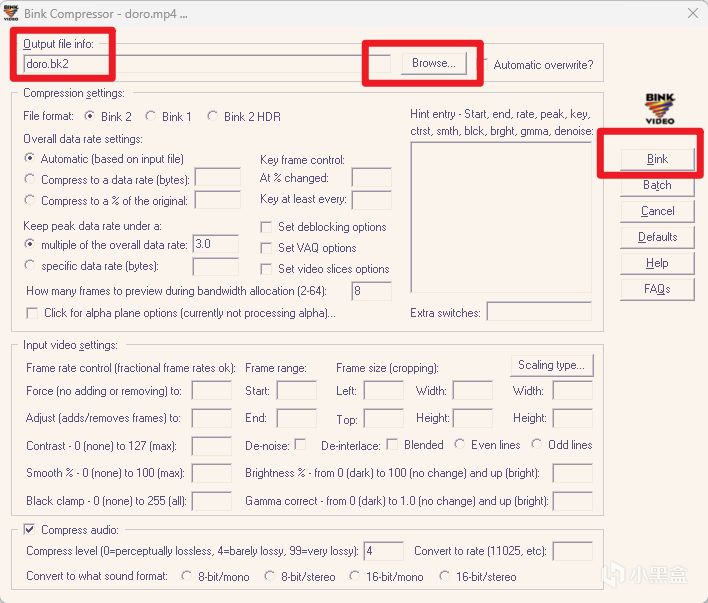708x603 pixels.
Task: Click the Cancel button
Action: 657,211
